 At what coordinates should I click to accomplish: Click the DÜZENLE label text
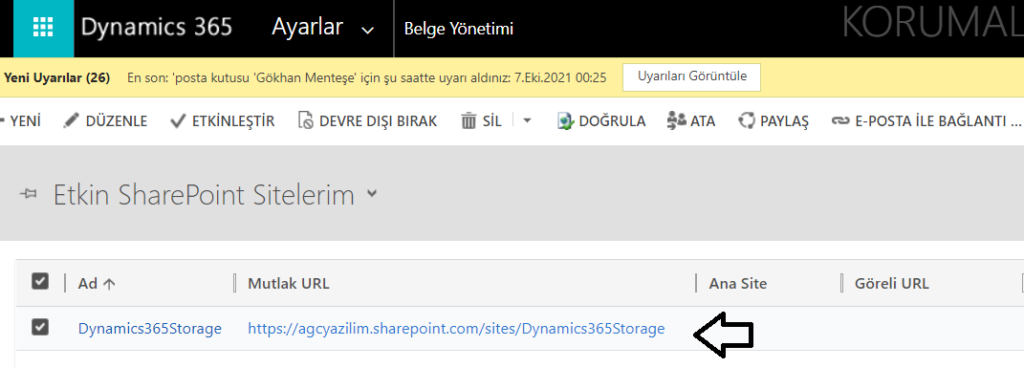click(x=116, y=121)
